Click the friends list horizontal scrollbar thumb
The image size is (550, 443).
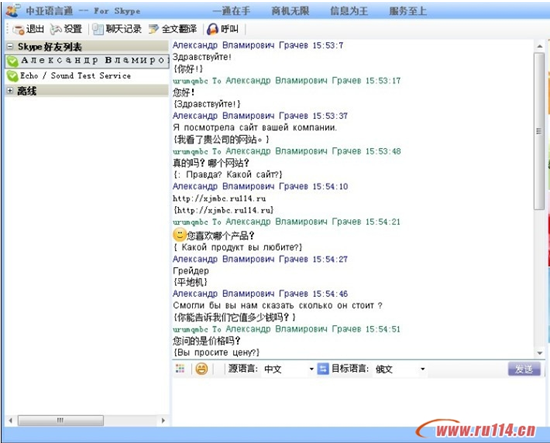61,420
